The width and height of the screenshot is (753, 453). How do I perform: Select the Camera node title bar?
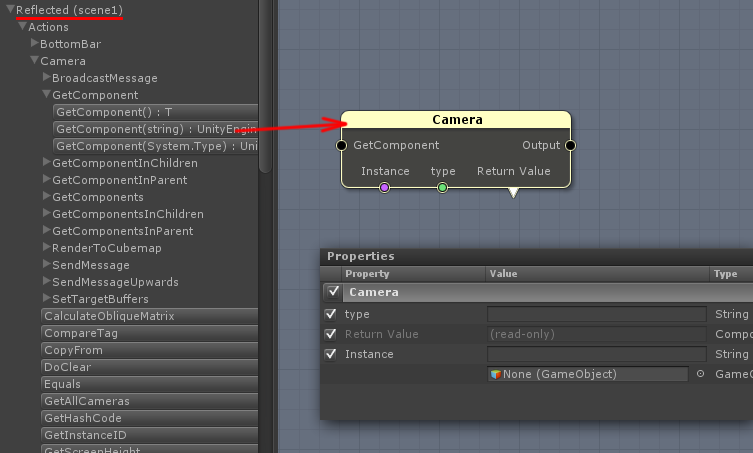click(x=456, y=120)
